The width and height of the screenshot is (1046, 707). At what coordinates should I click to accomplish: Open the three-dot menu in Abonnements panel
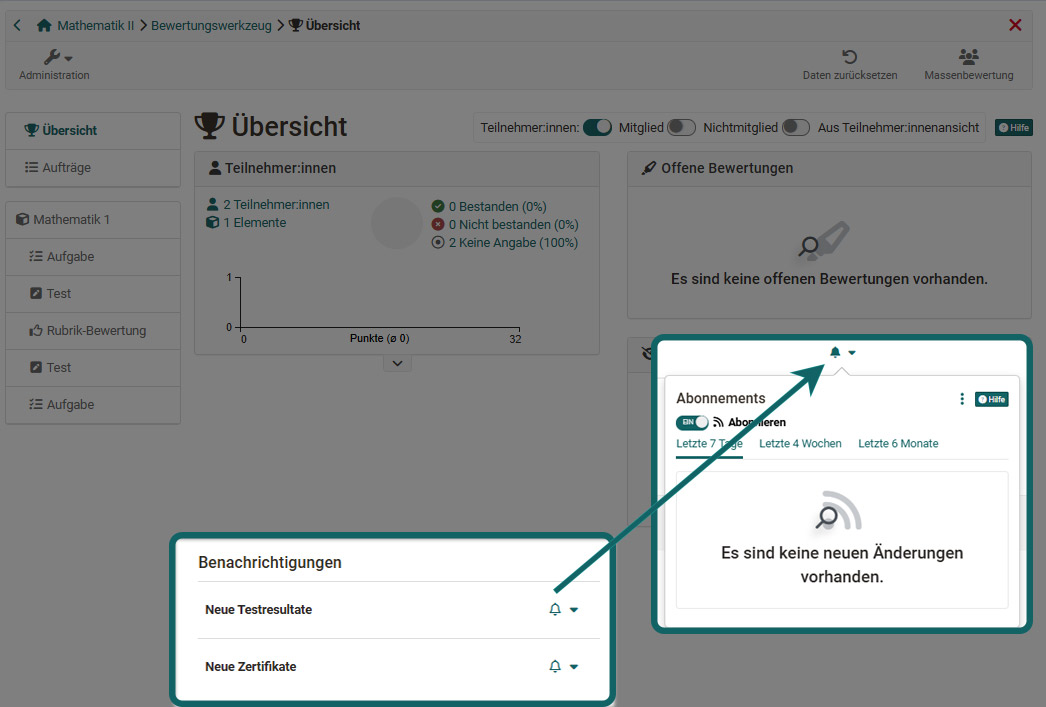coord(961,398)
